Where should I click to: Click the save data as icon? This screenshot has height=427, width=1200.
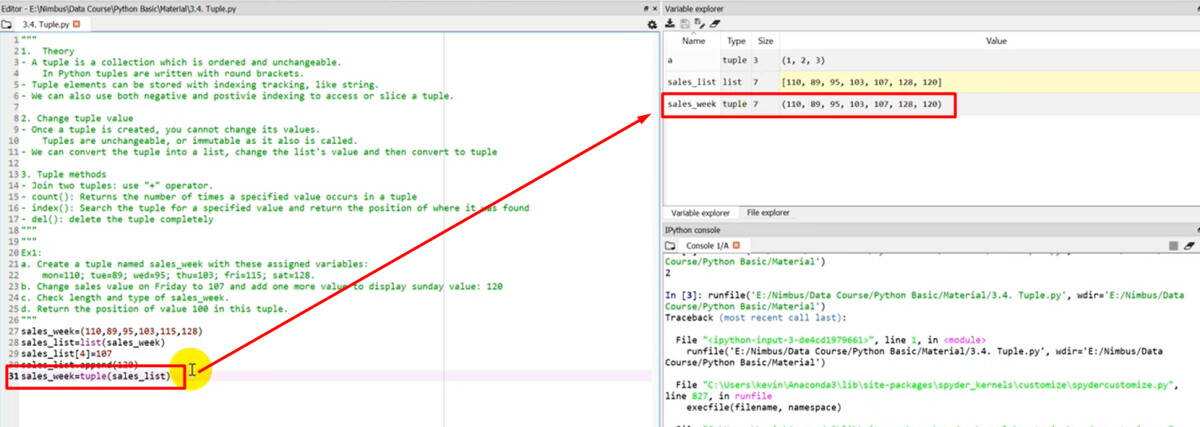pyautogui.click(x=699, y=23)
